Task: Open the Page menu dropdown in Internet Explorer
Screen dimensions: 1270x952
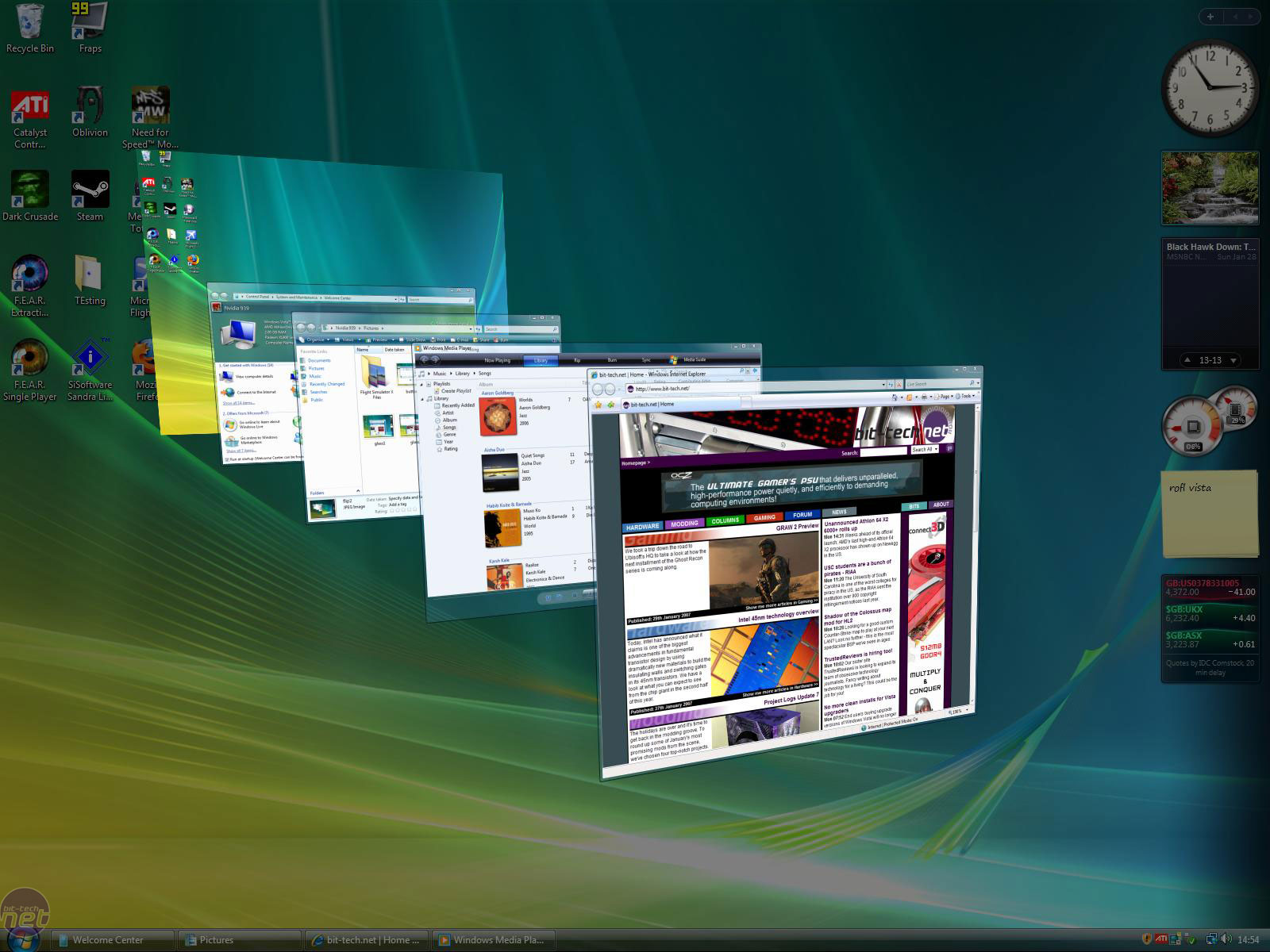Action: click(945, 396)
